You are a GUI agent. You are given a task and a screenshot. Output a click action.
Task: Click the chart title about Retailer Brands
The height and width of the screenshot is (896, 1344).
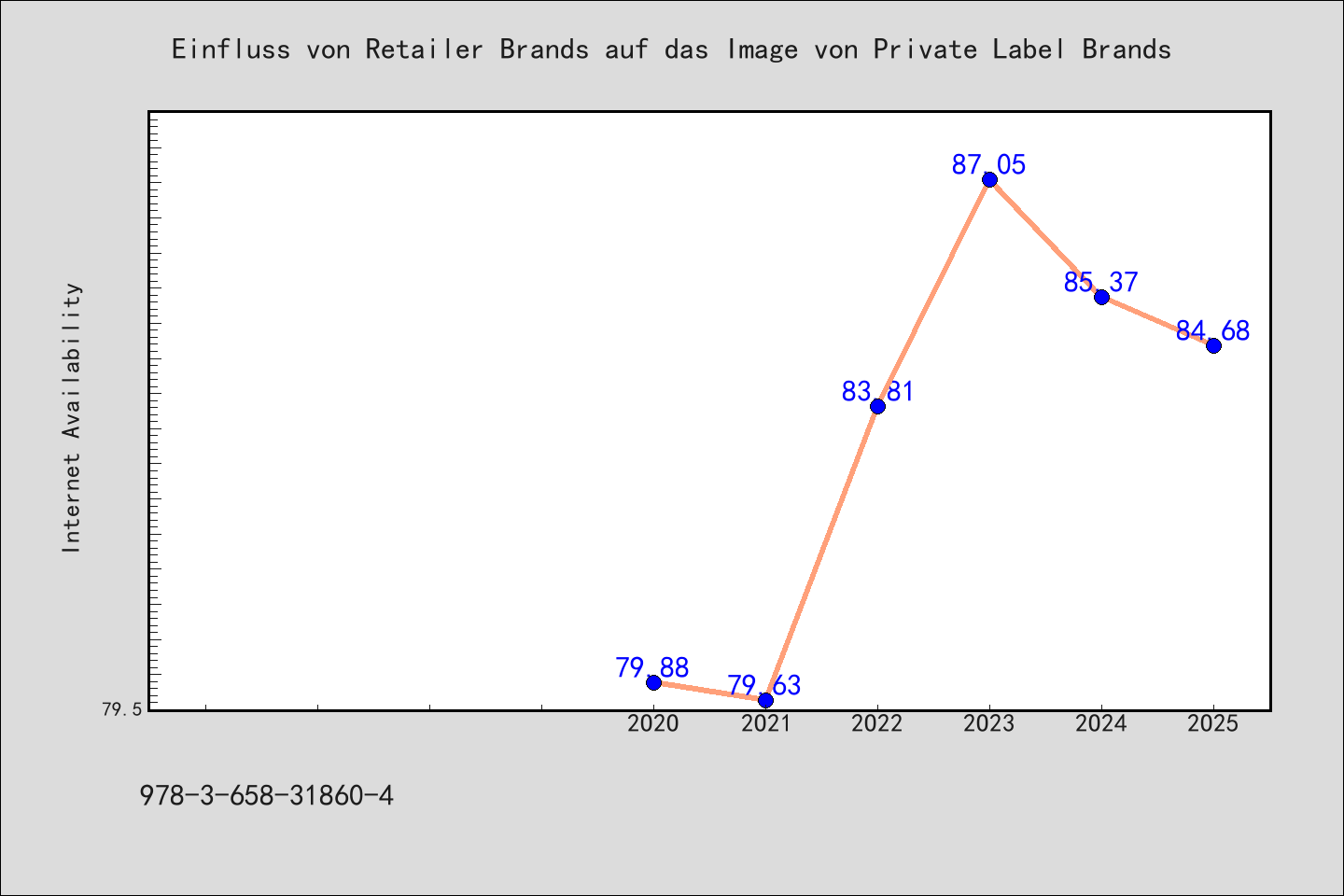[x=671, y=49]
